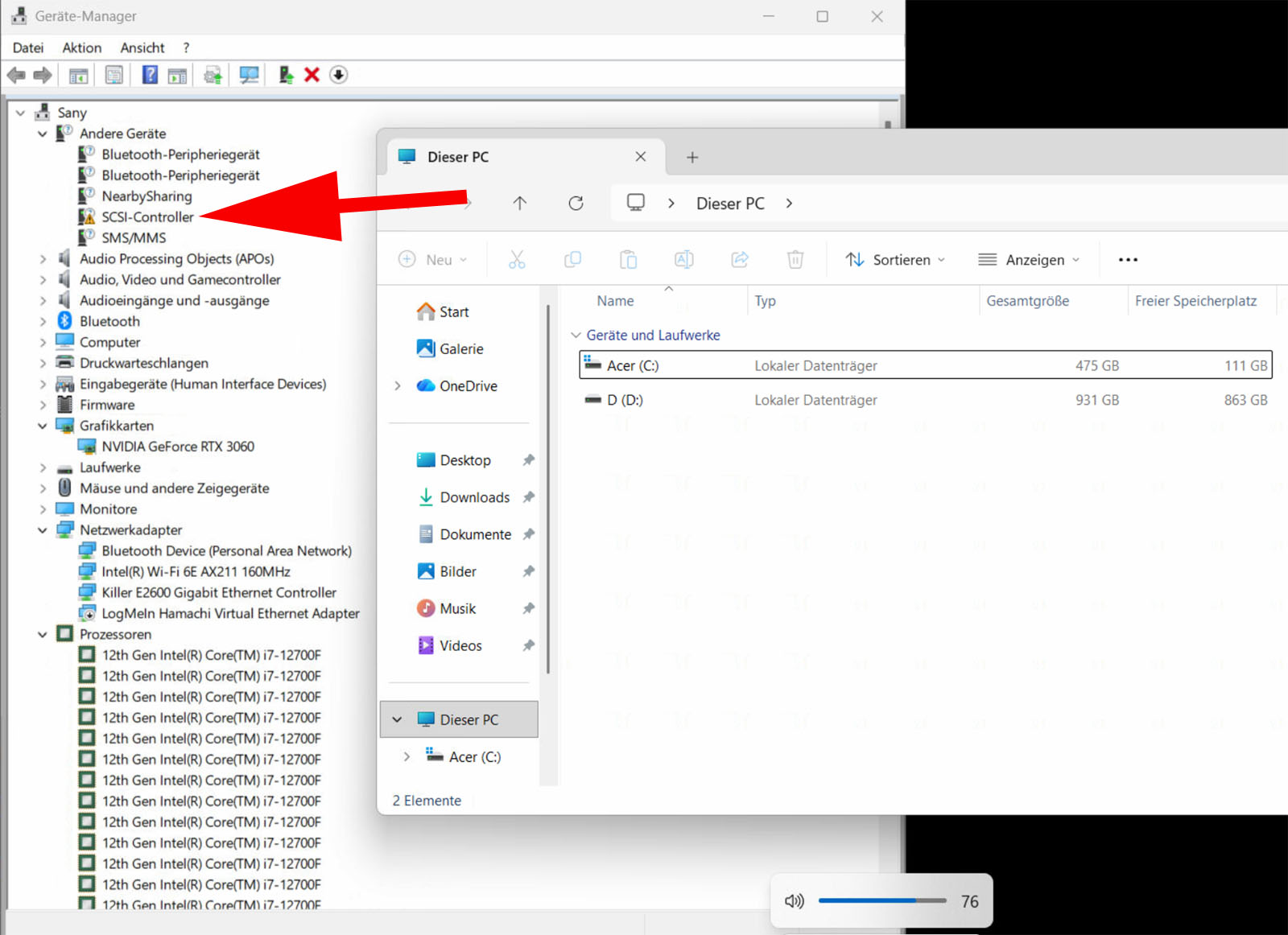Expand the Bluetooth device category
This screenshot has width=1288, height=935.
(43, 322)
